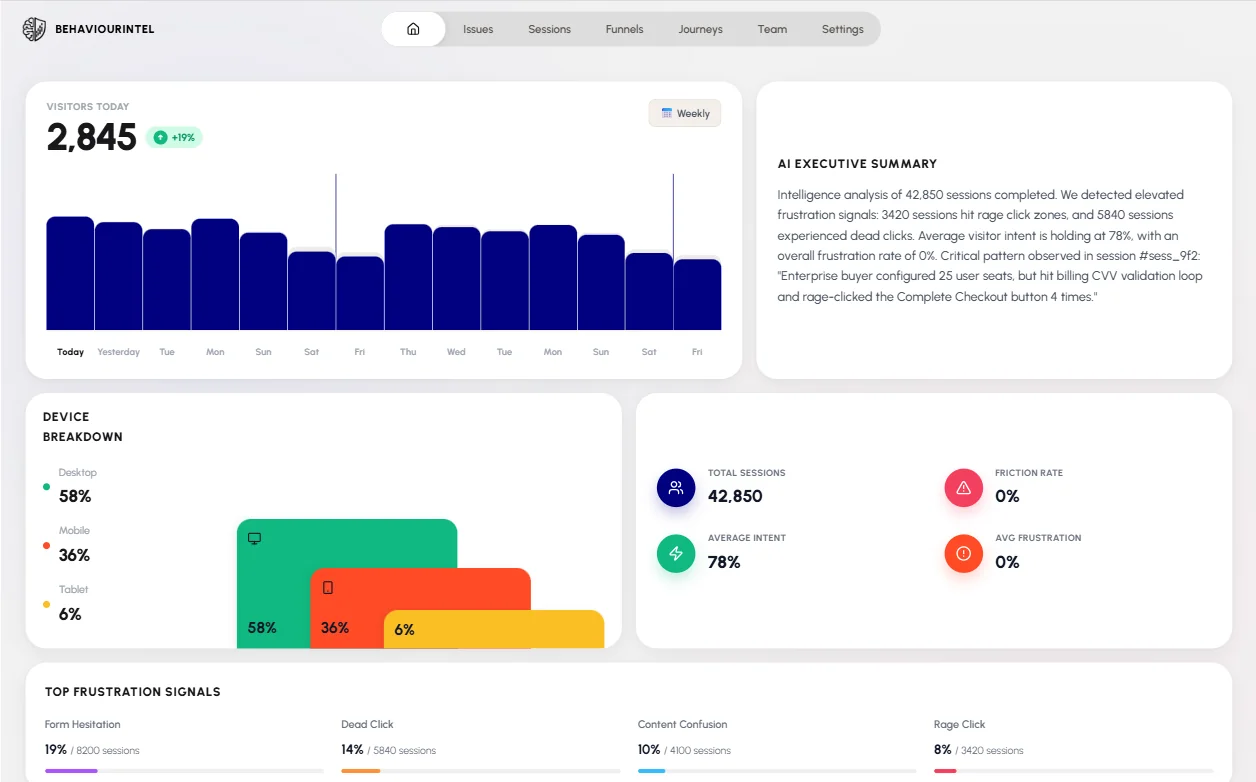Click the Friction Rate warning triangle icon

[964, 488]
